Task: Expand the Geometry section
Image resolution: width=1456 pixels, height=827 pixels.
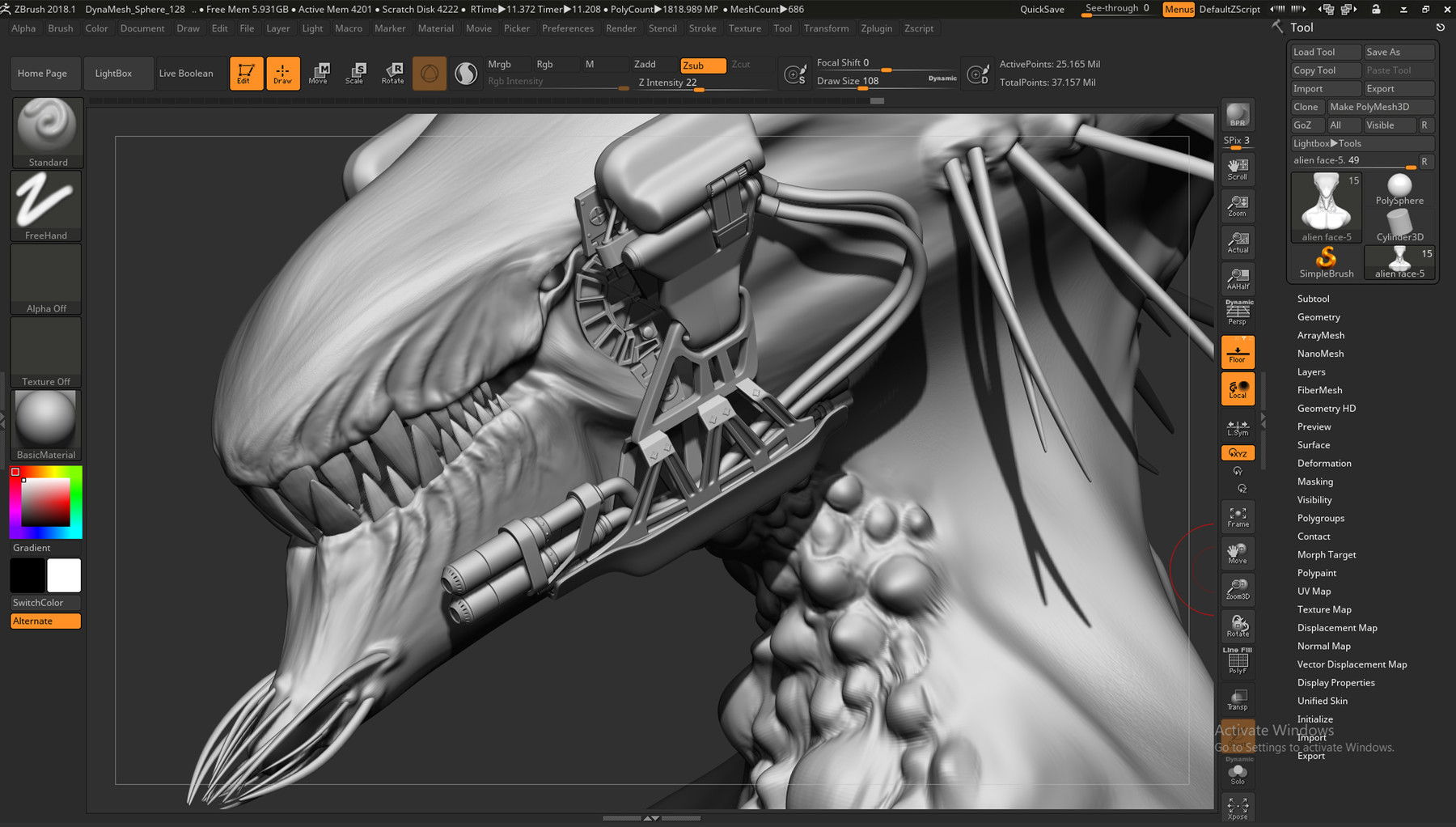Action: click(1318, 316)
